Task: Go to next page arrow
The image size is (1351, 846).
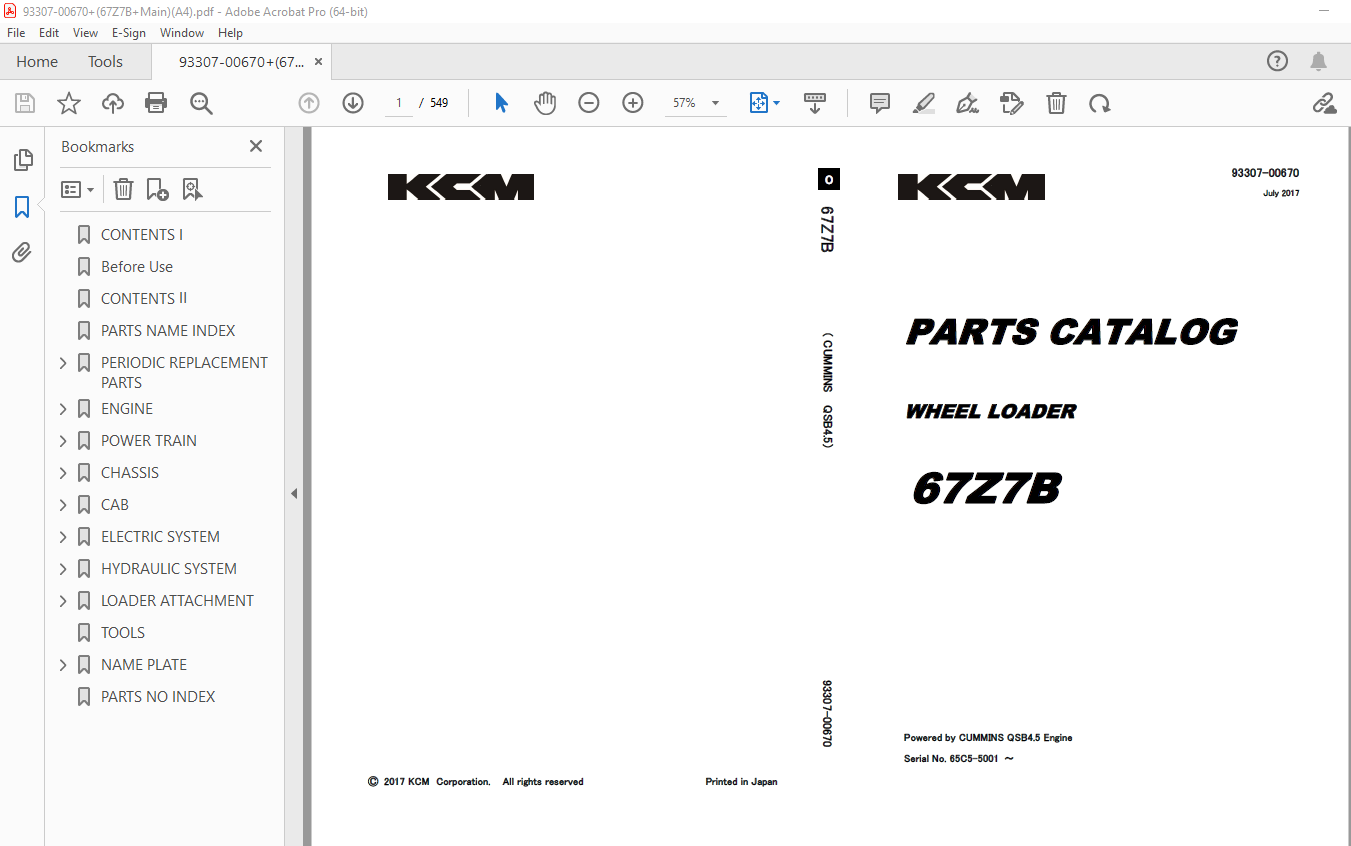Action: point(353,103)
